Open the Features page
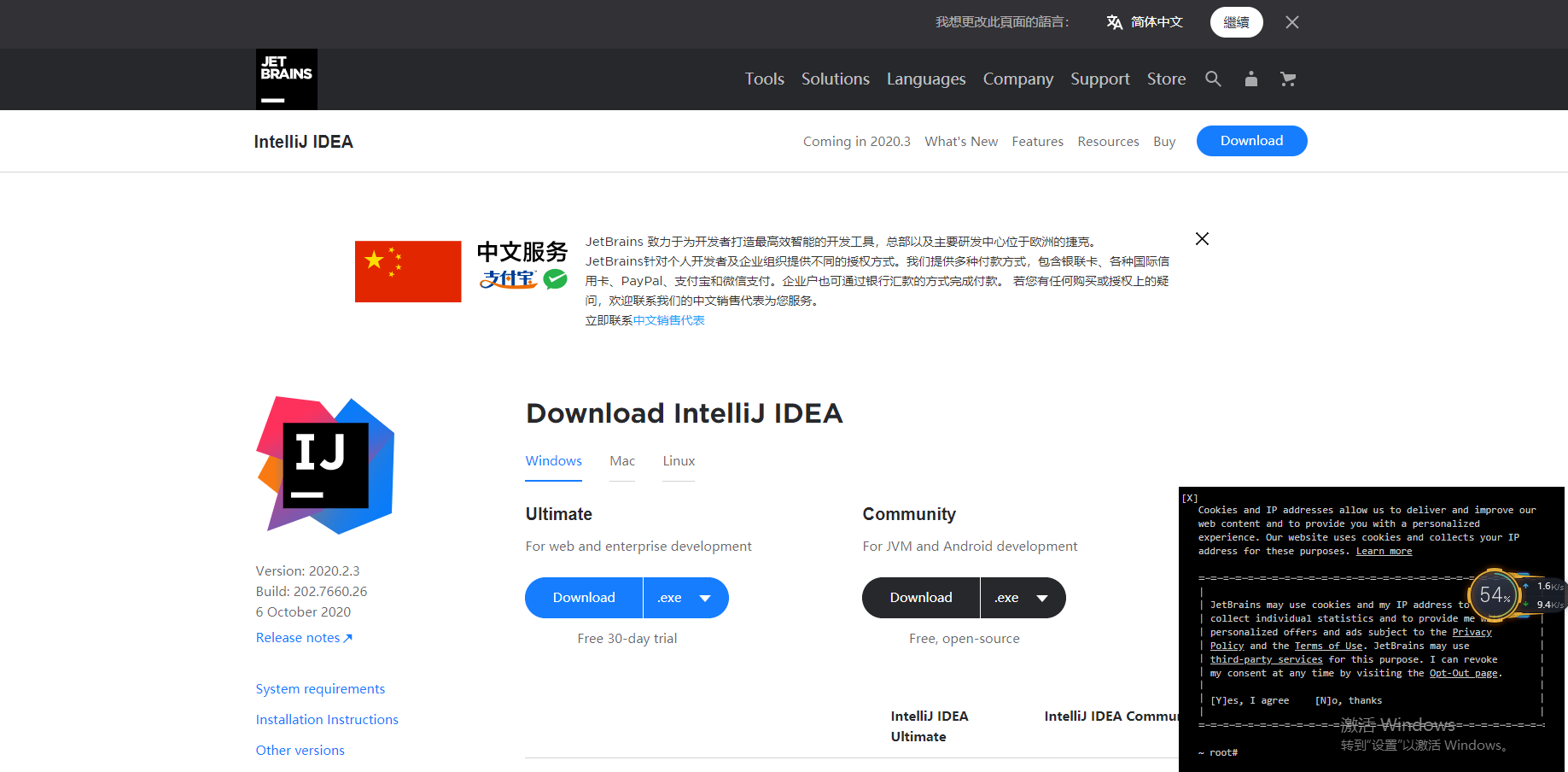This screenshot has width=1568, height=772. pos(1038,142)
